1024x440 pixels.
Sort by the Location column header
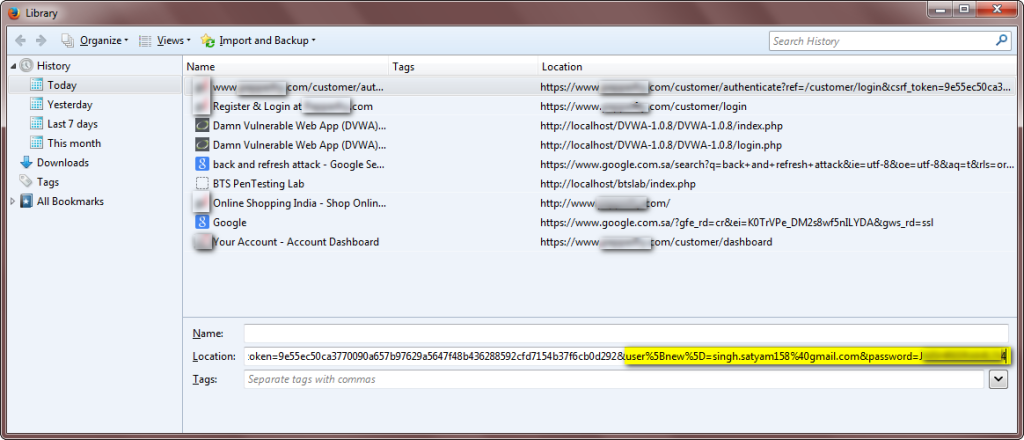(x=562, y=67)
